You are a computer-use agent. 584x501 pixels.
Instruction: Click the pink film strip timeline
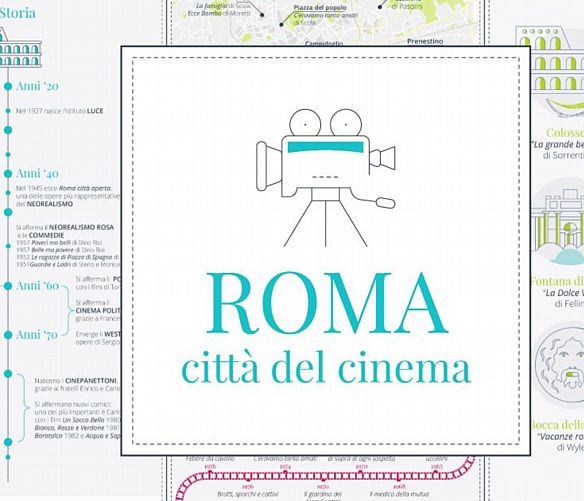click(x=325, y=478)
